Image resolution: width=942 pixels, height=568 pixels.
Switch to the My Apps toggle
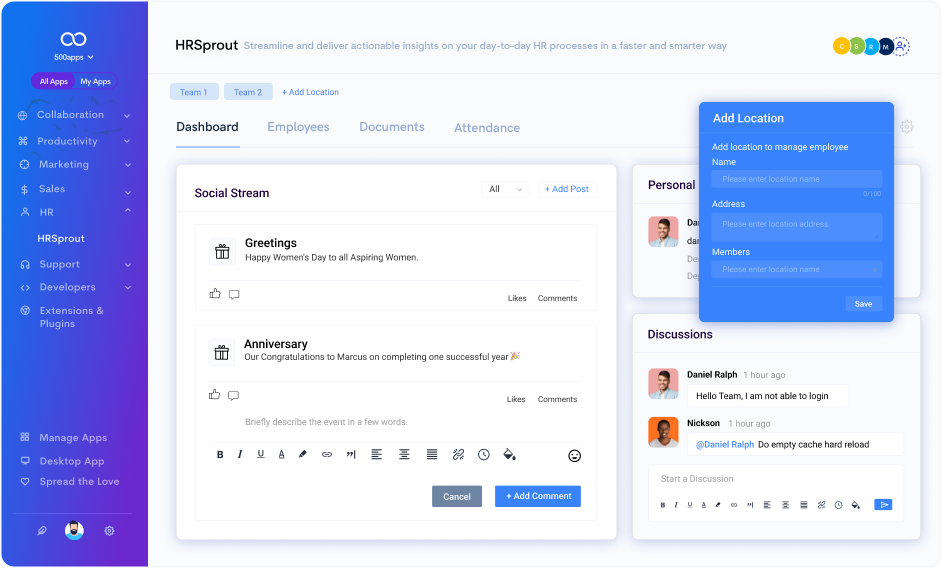[96, 81]
